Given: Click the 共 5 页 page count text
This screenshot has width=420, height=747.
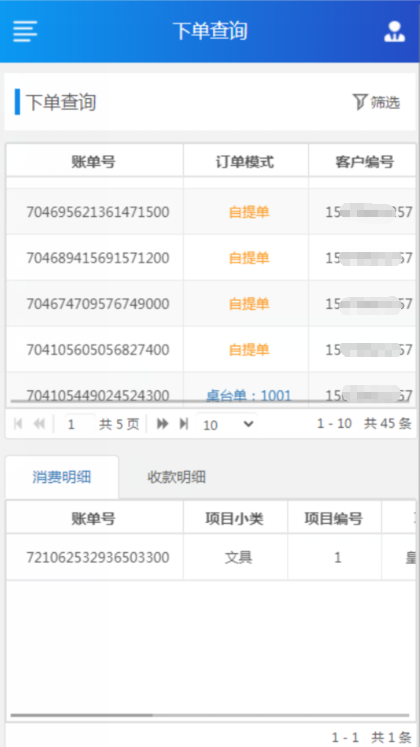Looking at the screenshot, I should point(119,424).
